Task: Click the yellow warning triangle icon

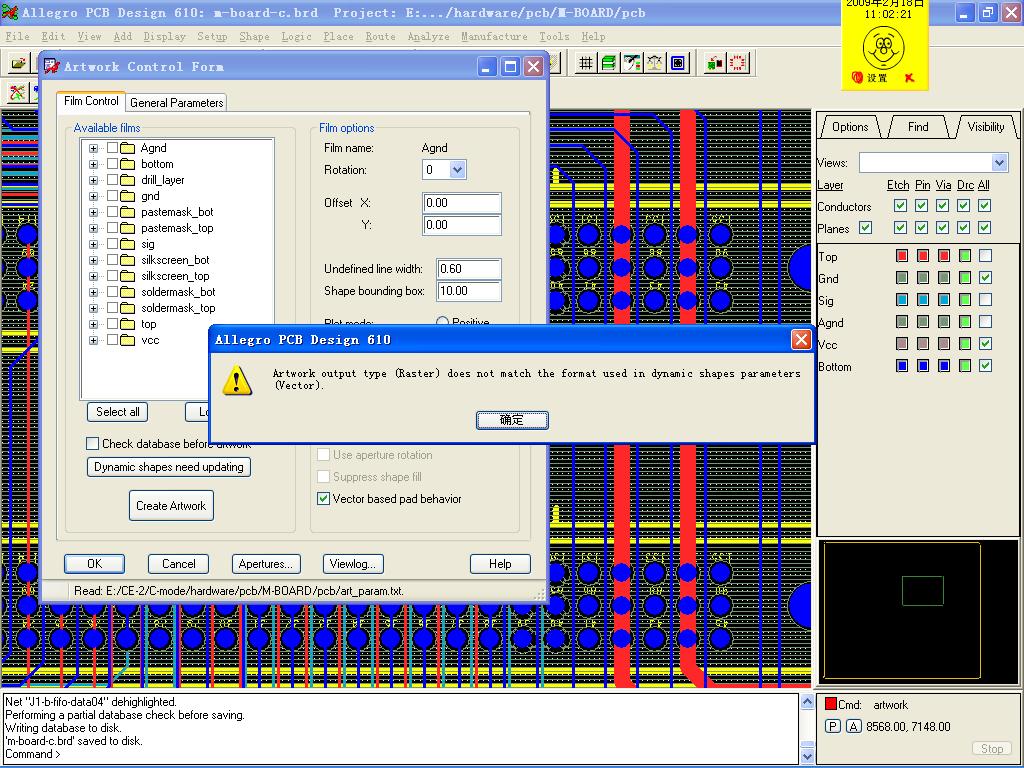Action: point(237,380)
